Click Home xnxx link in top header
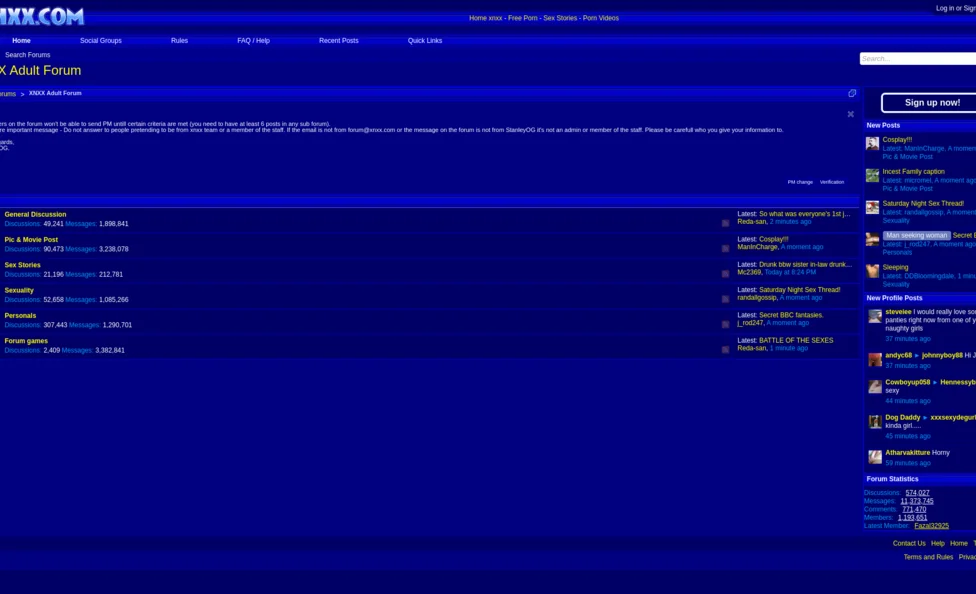Viewport: 976px width, 594px height. (x=486, y=18)
